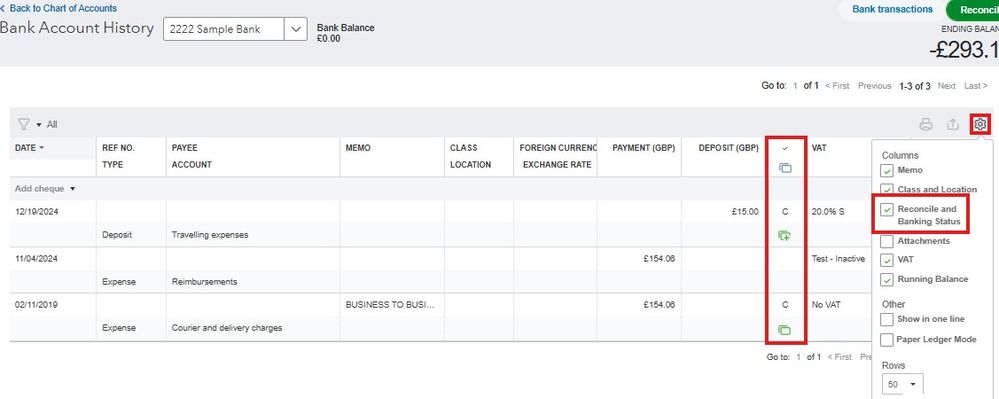Click green banking status icon in Courier row
999x399 pixels.
coord(784,330)
